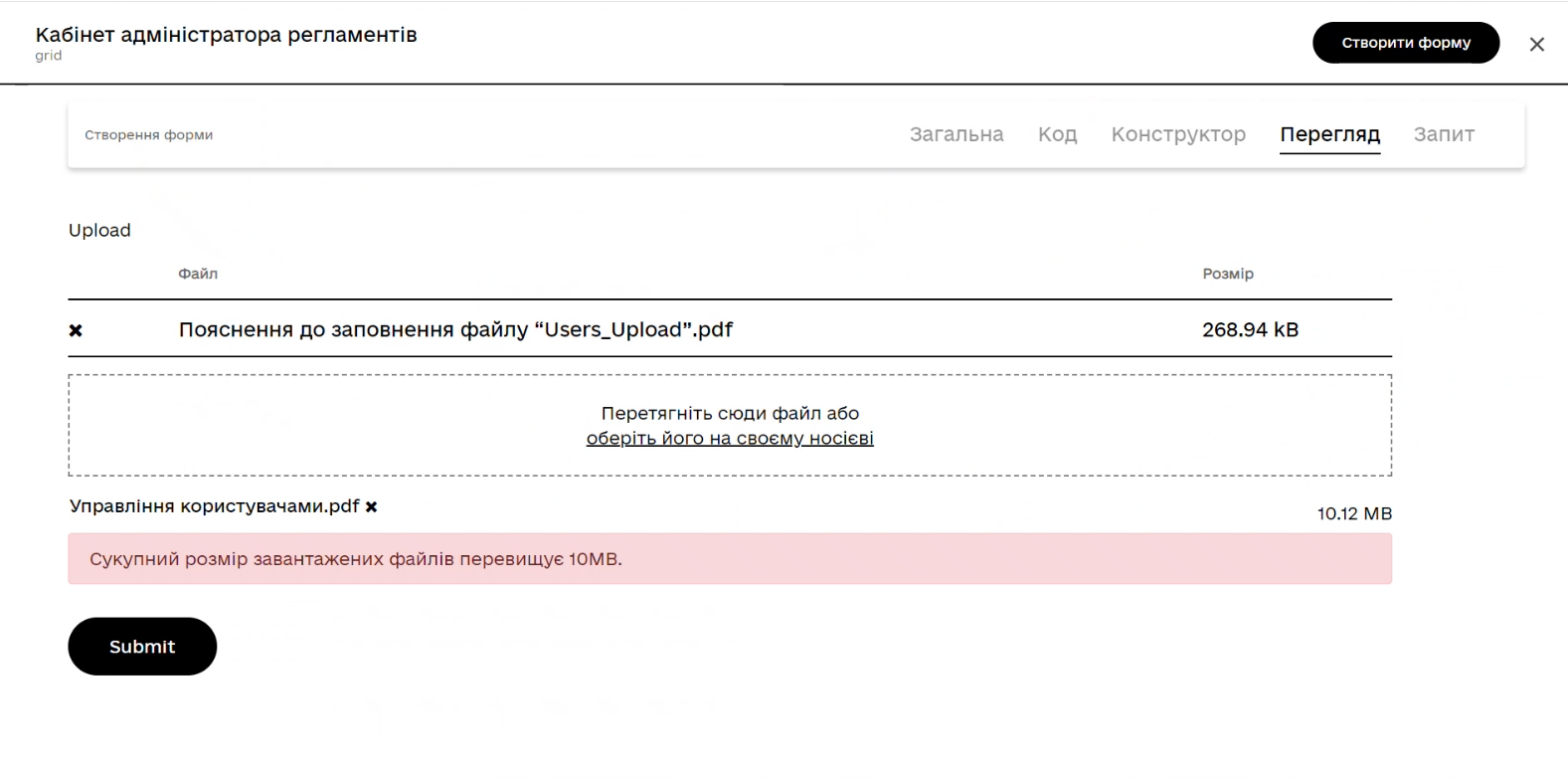Open the Запит tab

pos(1444,134)
